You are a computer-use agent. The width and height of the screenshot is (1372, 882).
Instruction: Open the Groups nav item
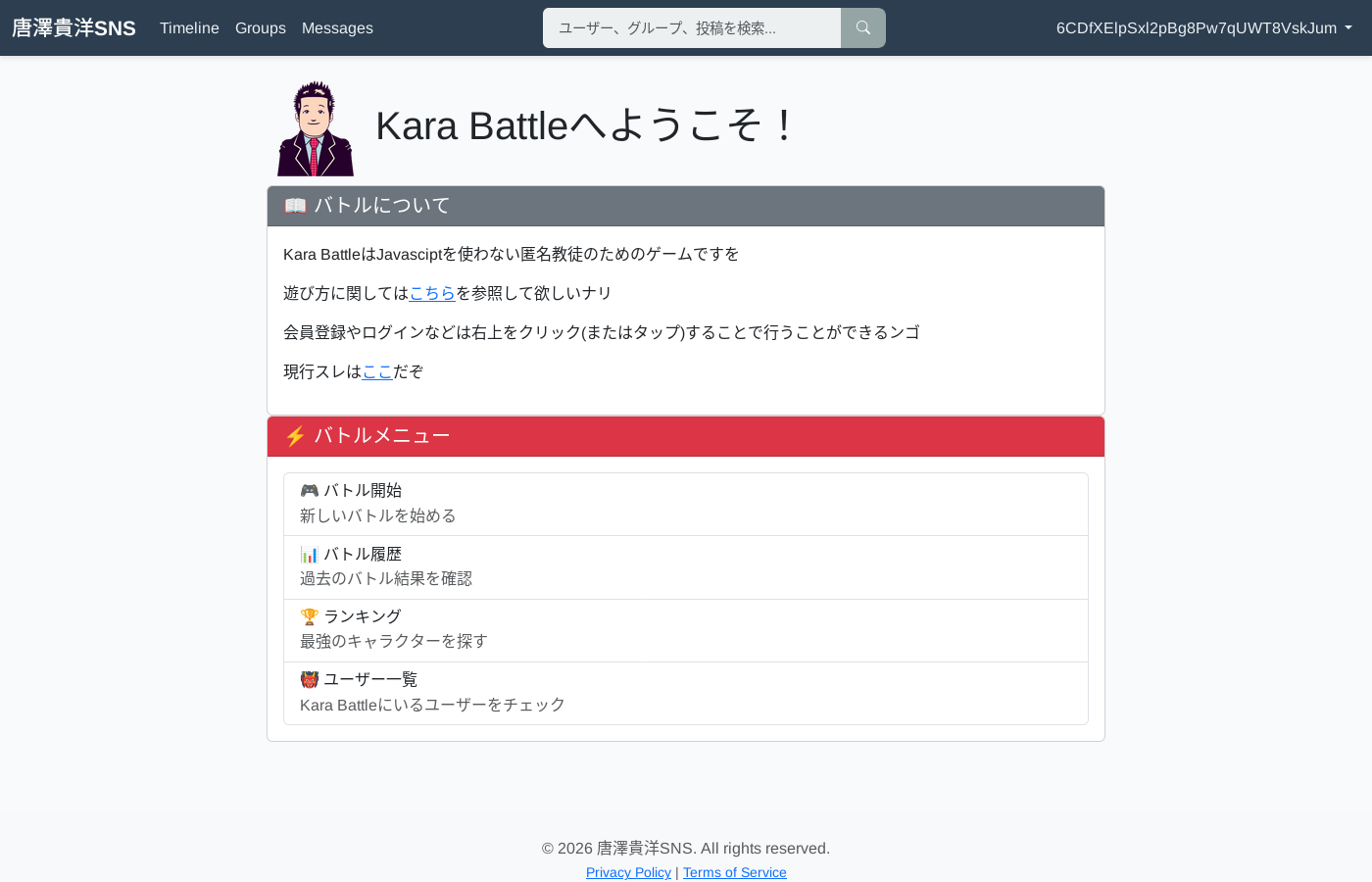tap(261, 28)
